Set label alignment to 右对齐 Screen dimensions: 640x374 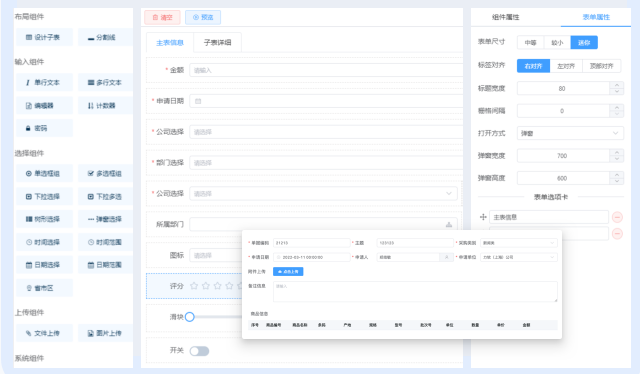[533, 66]
